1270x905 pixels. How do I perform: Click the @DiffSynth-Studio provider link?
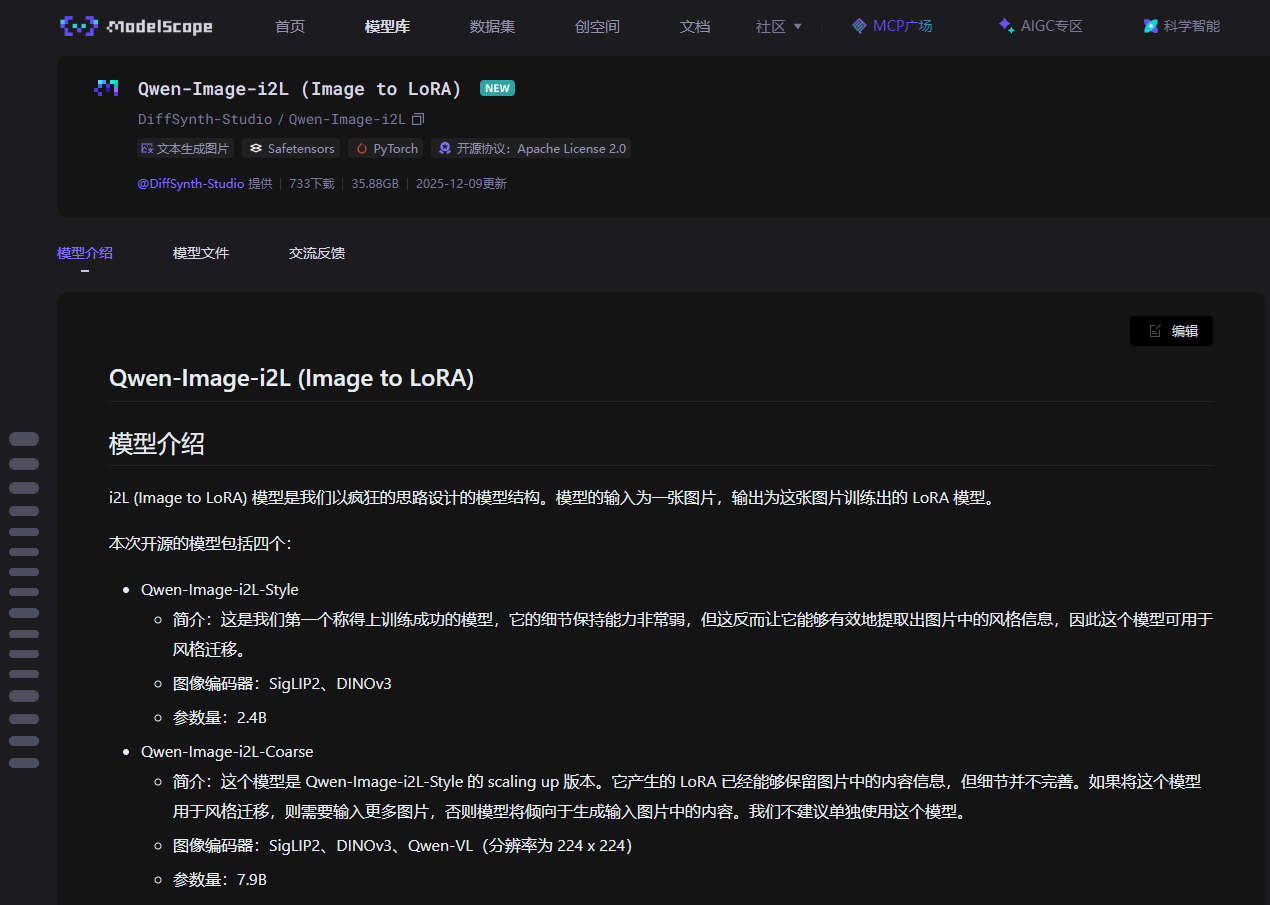pos(190,183)
